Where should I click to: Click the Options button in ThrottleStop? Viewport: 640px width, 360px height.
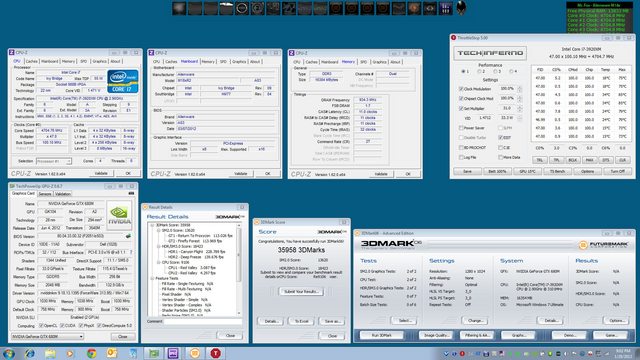pyautogui.click(x=587, y=171)
